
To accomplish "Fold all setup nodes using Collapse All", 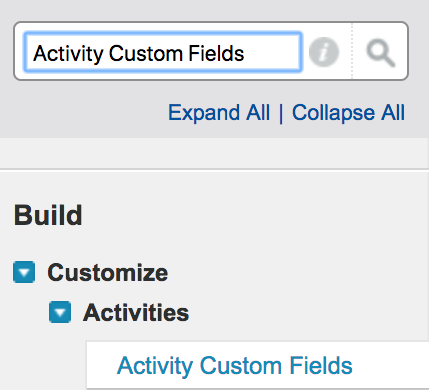I will click(x=348, y=112).
